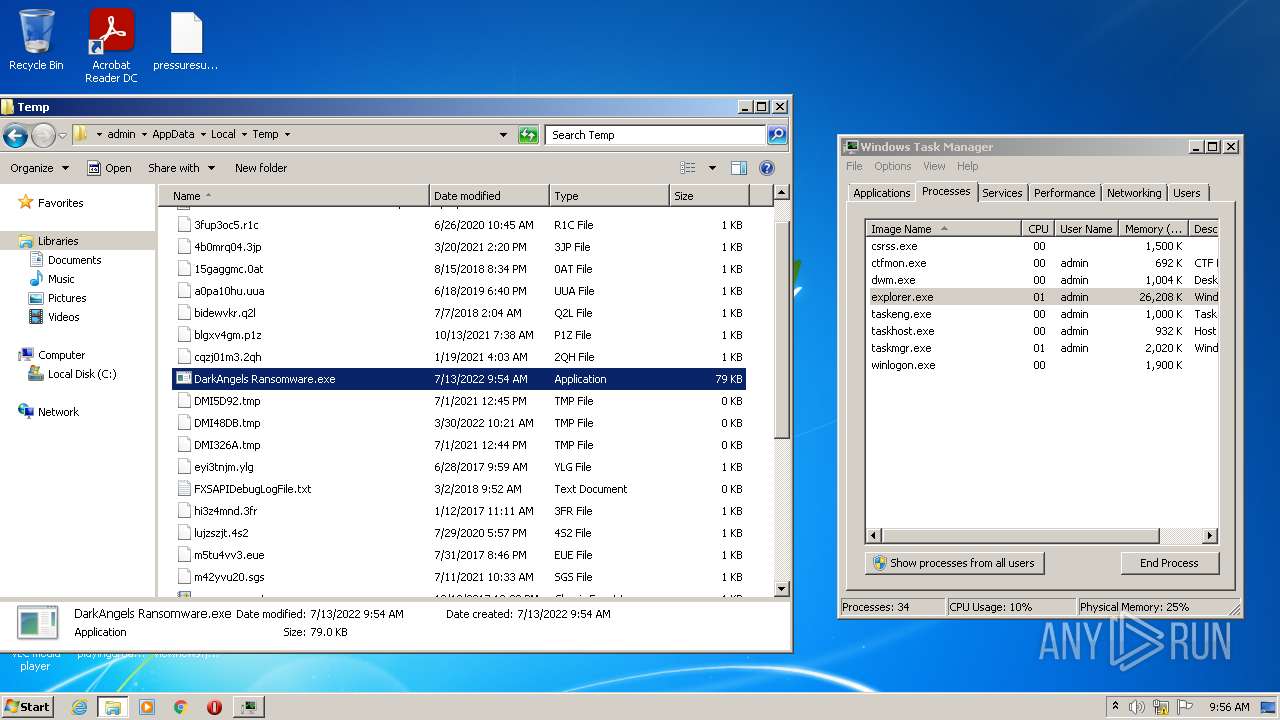Image resolution: width=1280 pixels, height=720 pixels.
Task: Open the Recycle Bin desktop icon
Action: [36, 40]
